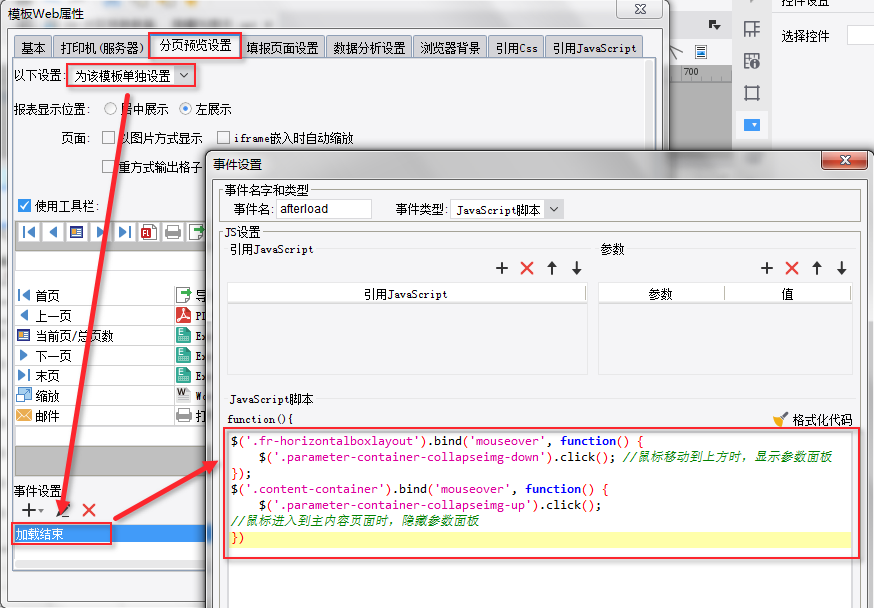Image resolution: width=874 pixels, height=608 pixels.
Task: Select 左展示 radio button
Action: pos(185,109)
